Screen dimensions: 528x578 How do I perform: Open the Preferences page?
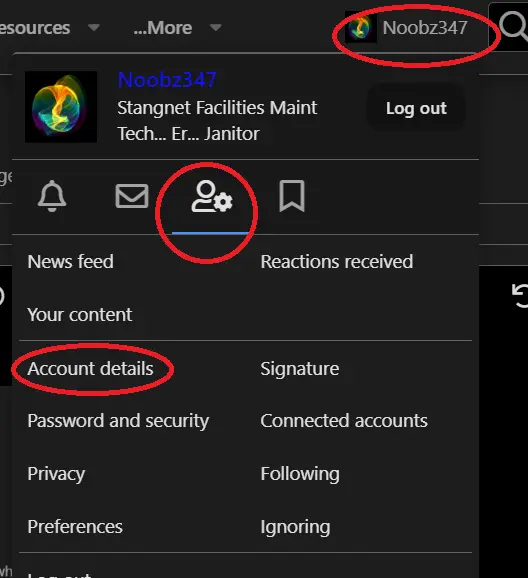(75, 526)
